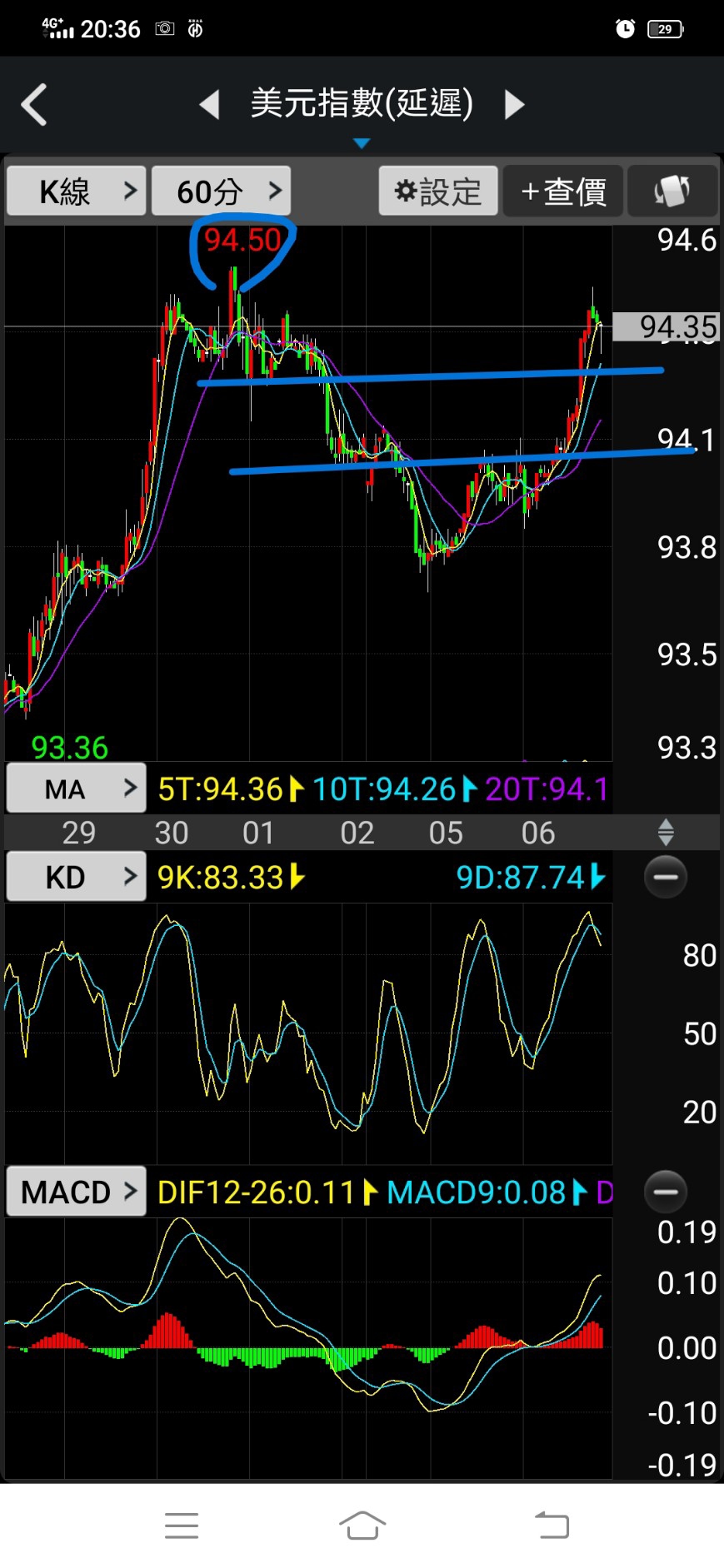Screen dimensions: 724x1568
Task: Go to next instrument with right triangle
Action: tap(514, 105)
